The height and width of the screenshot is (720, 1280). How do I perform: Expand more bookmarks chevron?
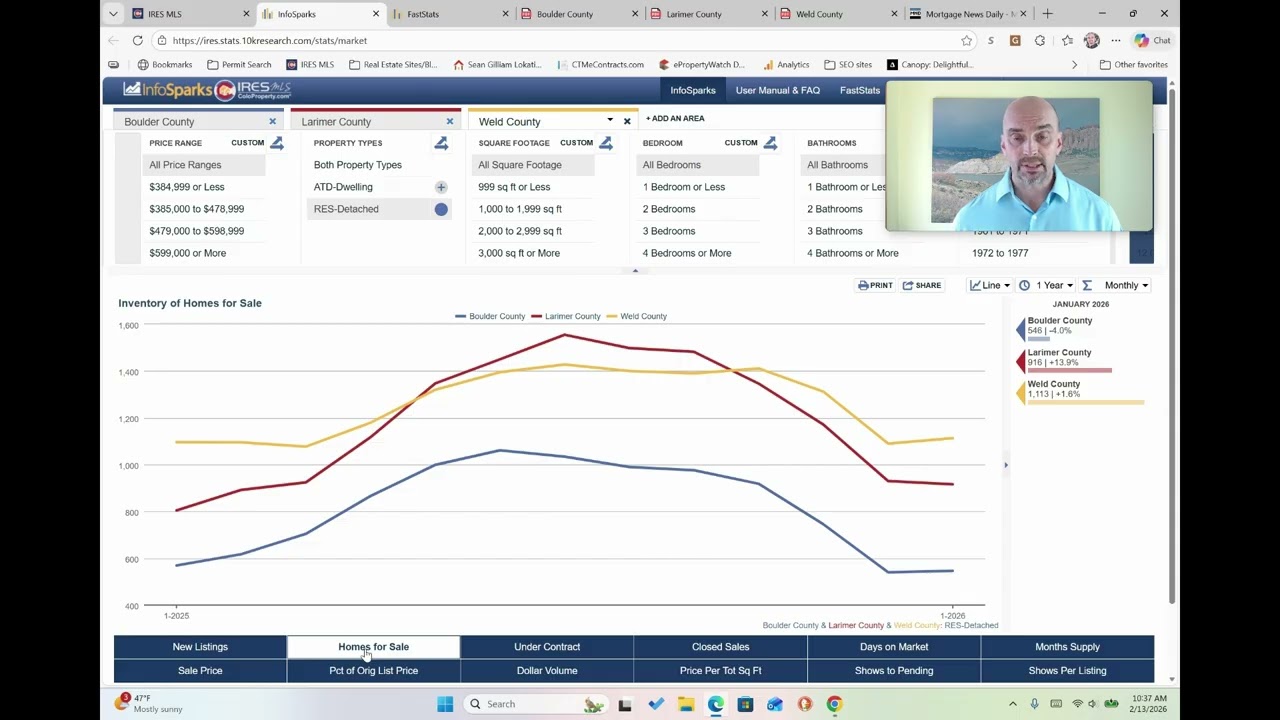1074,65
